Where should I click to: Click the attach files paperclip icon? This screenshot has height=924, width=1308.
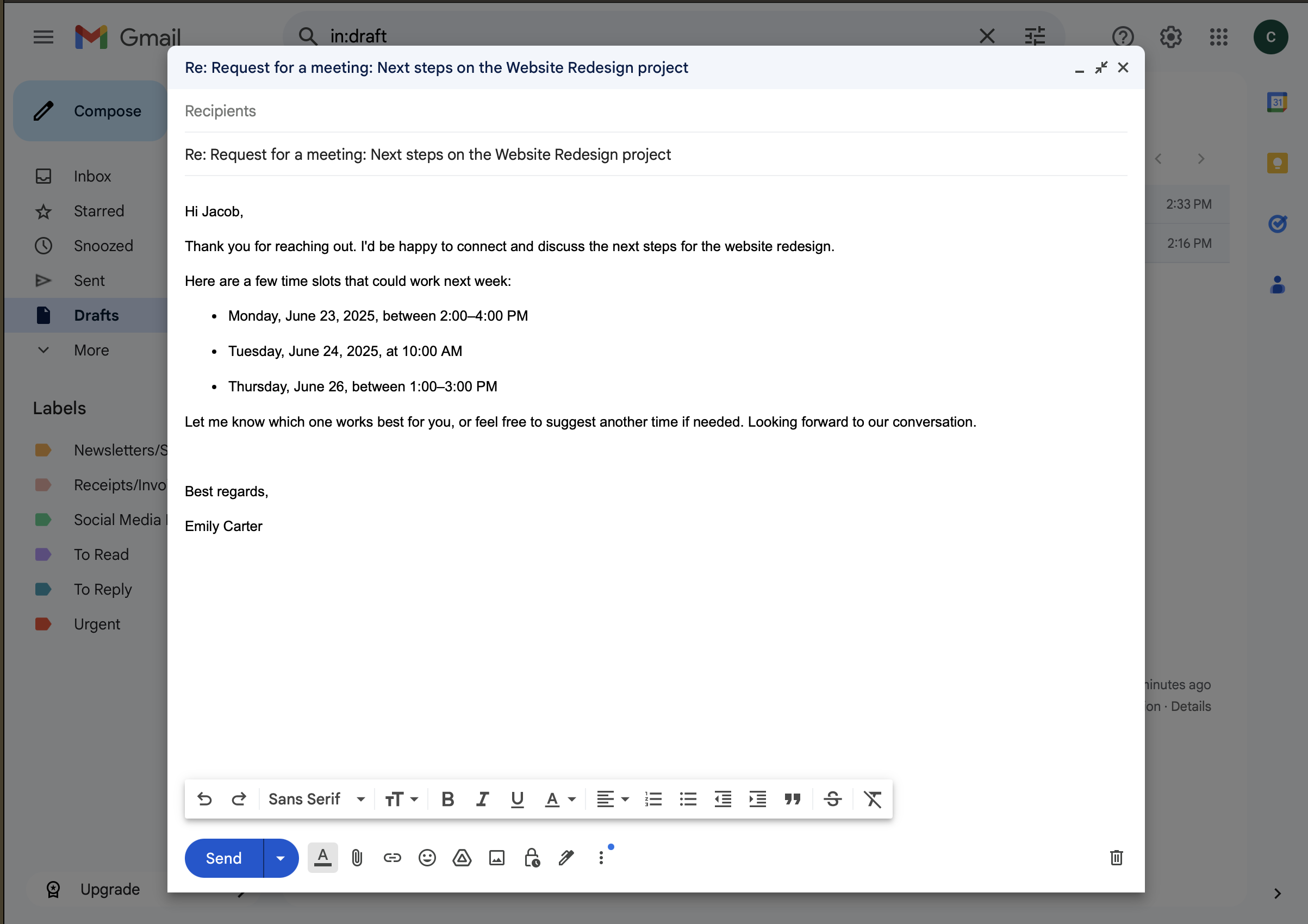coord(357,858)
